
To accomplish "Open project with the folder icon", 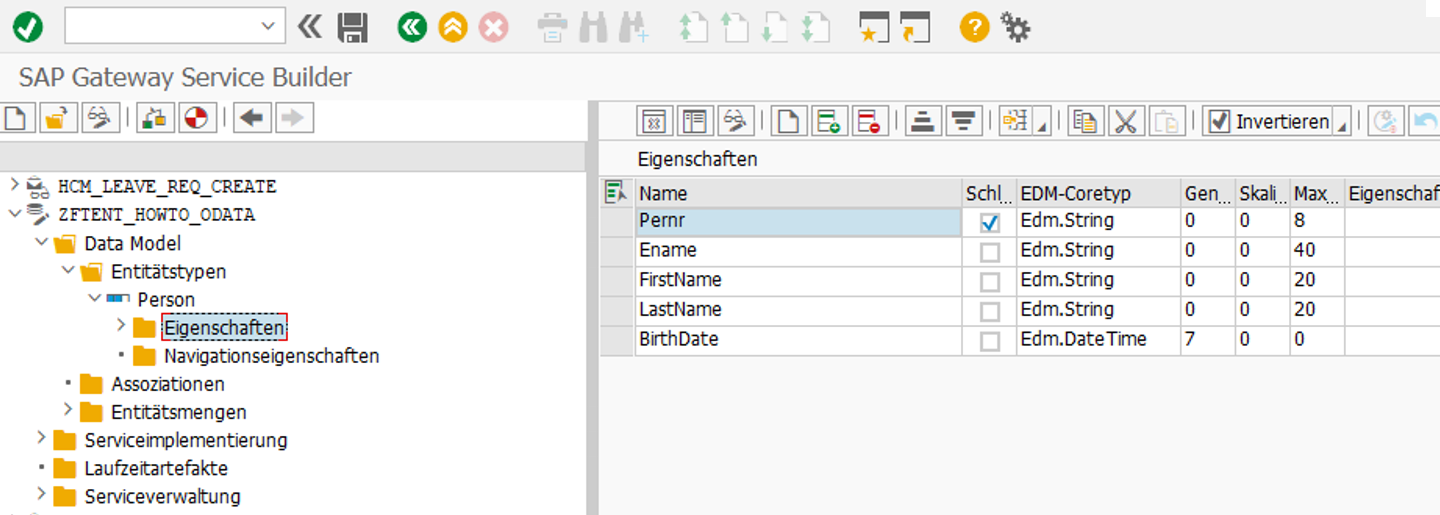I will pyautogui.click(x=58, y=118).
